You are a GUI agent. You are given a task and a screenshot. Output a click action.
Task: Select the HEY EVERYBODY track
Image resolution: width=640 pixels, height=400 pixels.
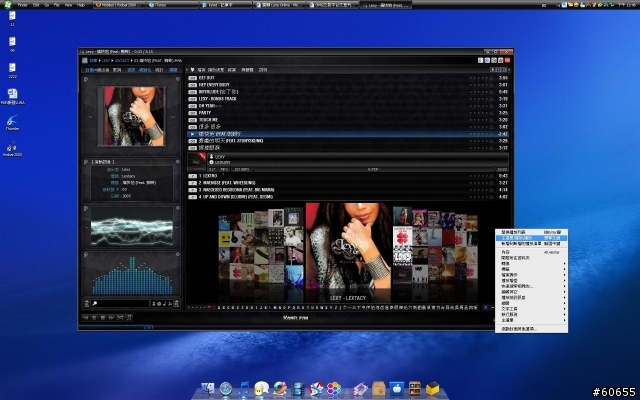[348, 85]
